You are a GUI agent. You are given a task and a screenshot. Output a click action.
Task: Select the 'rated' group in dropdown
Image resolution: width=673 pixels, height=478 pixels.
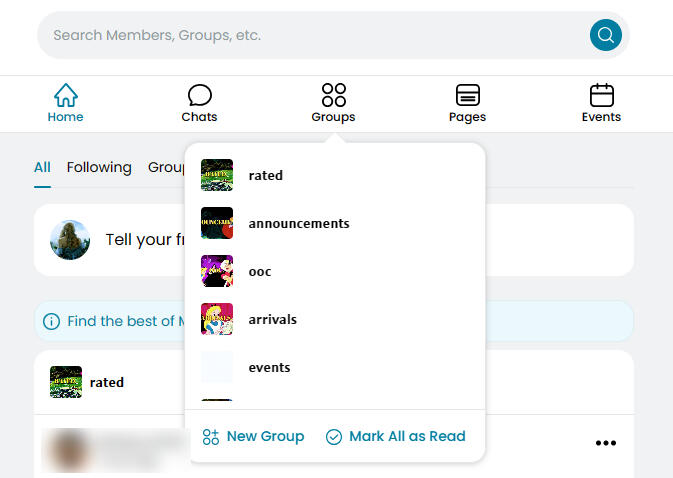pyautogui.click(x=265, y=175)
